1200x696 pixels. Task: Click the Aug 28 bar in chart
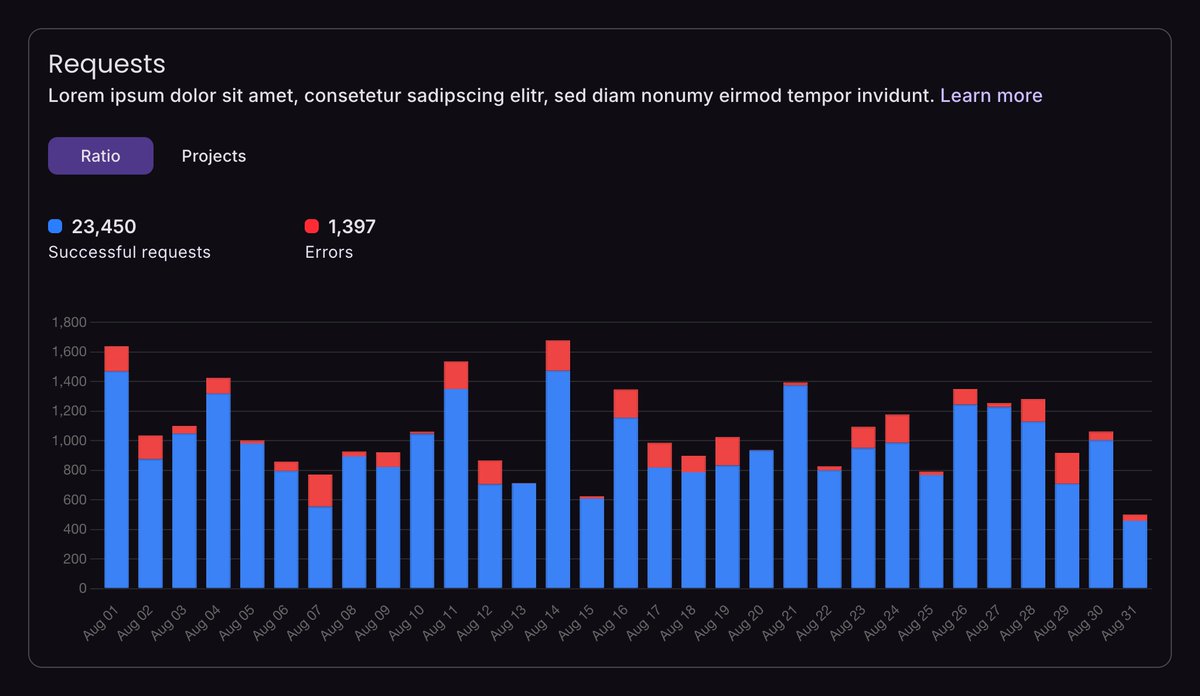click(x=1034, y=494)
